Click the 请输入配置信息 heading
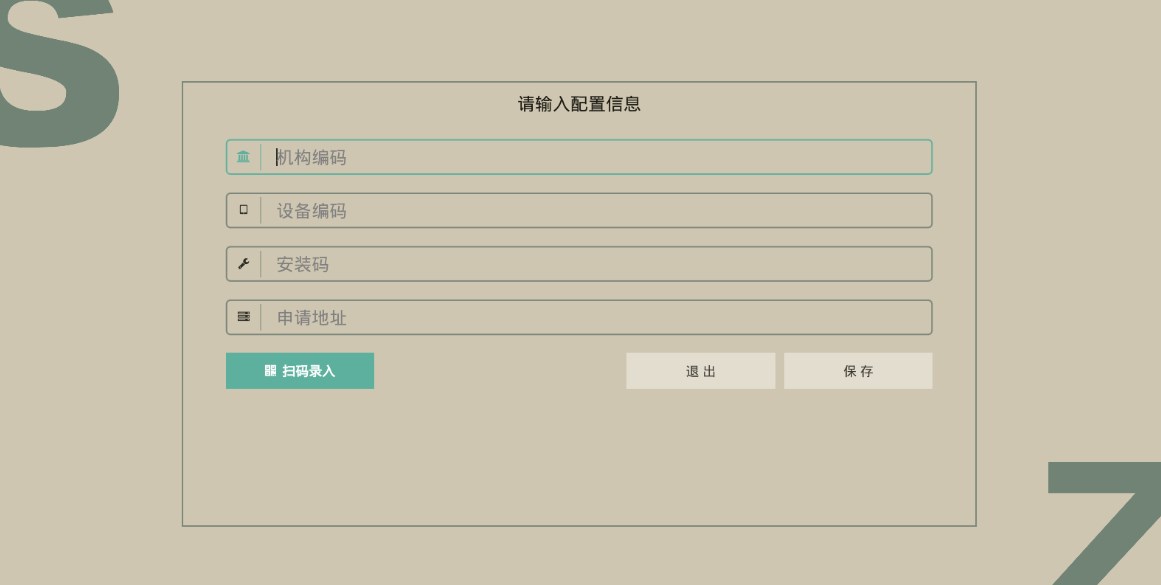 pyautogui.click(x=579, y=104)
